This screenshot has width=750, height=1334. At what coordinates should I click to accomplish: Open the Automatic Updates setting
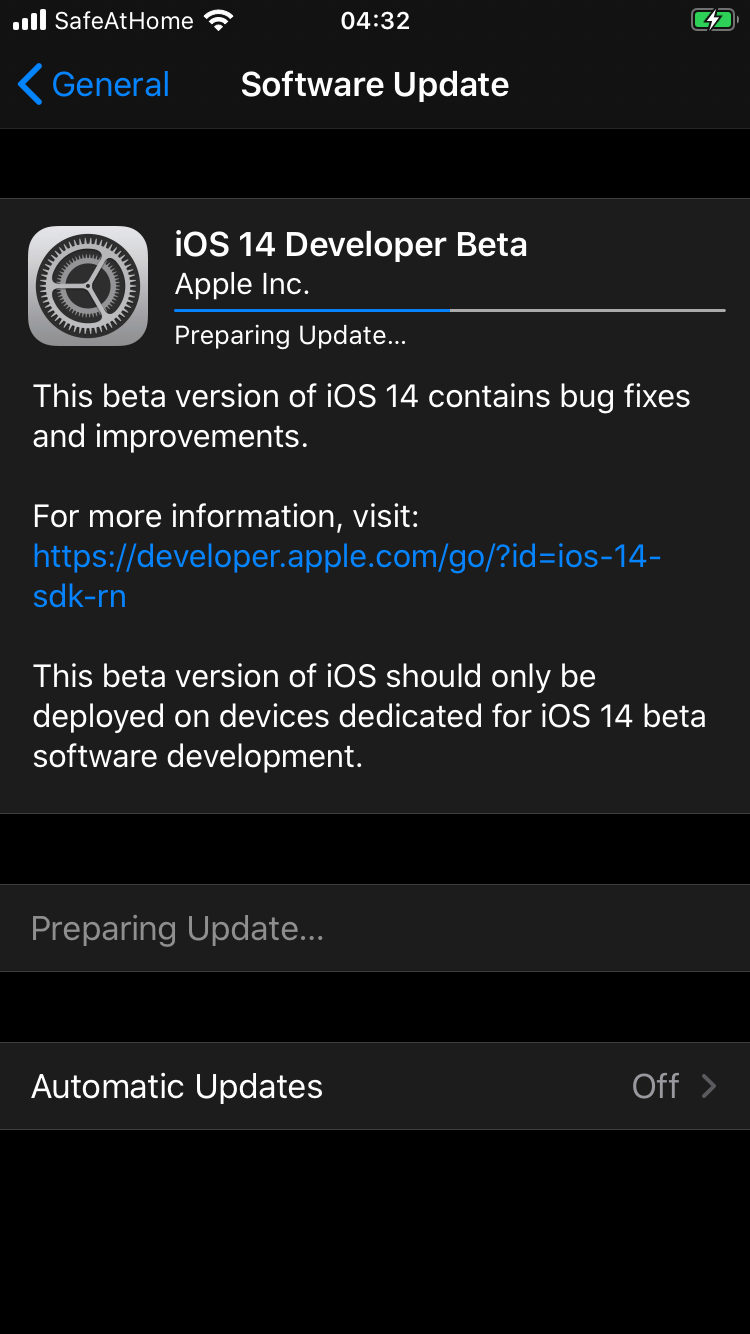coord(177,1086)
